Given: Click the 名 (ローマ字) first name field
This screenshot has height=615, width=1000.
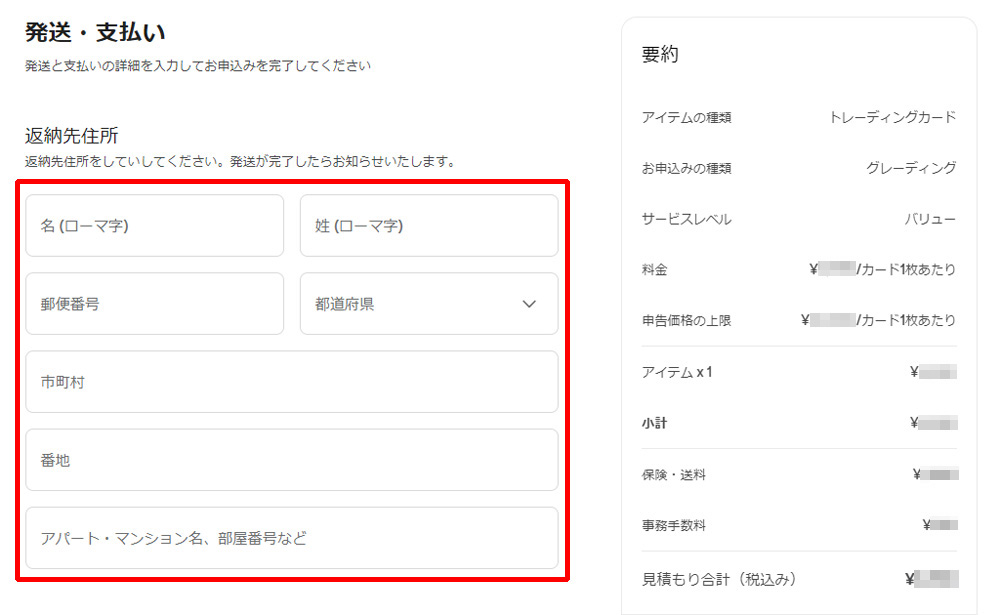Looking at the screenshot, I should pos(154,226).
